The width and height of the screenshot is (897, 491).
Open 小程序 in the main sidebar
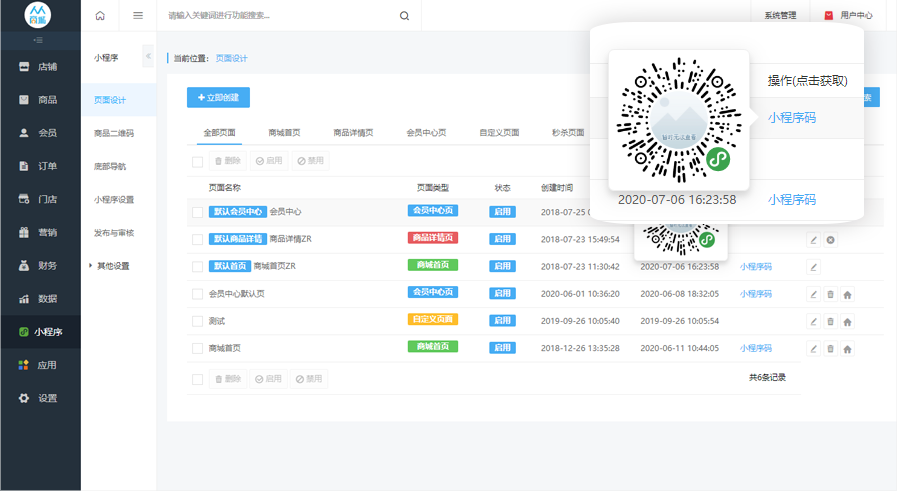[x=40, y=332]
